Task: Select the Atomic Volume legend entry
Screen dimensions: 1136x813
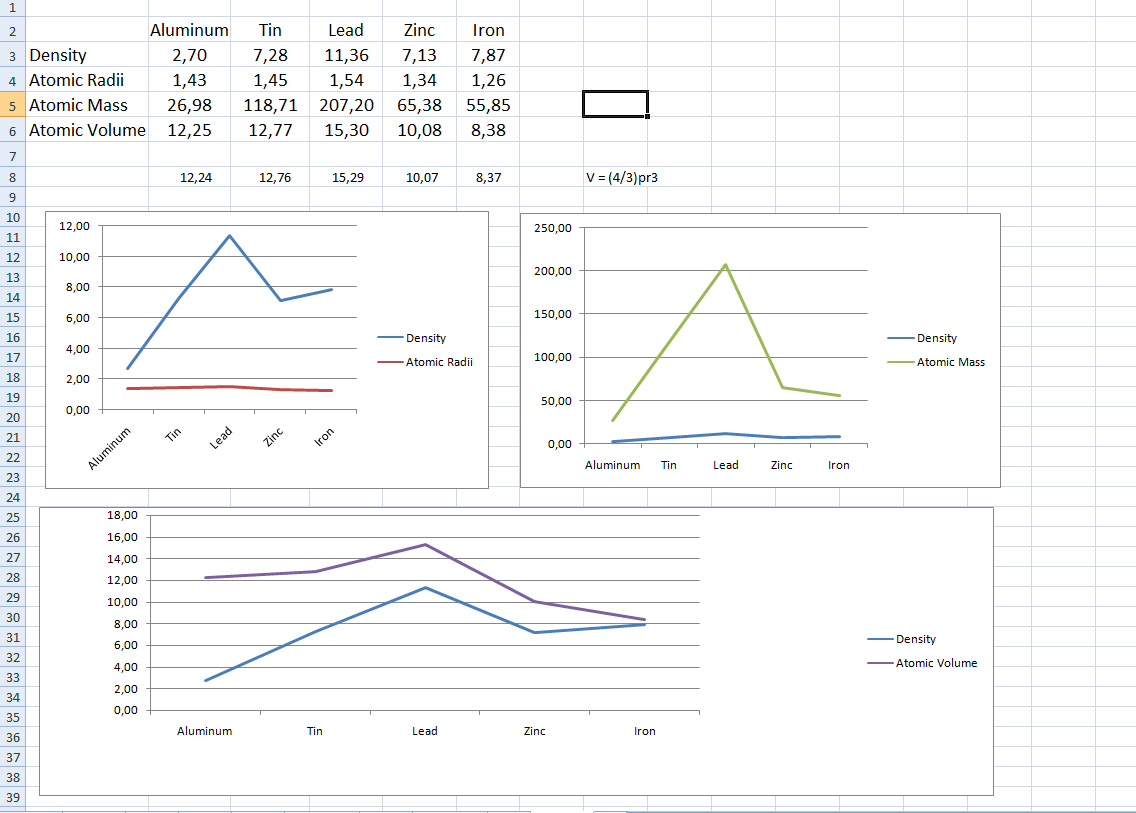Action: pos(936,663)
